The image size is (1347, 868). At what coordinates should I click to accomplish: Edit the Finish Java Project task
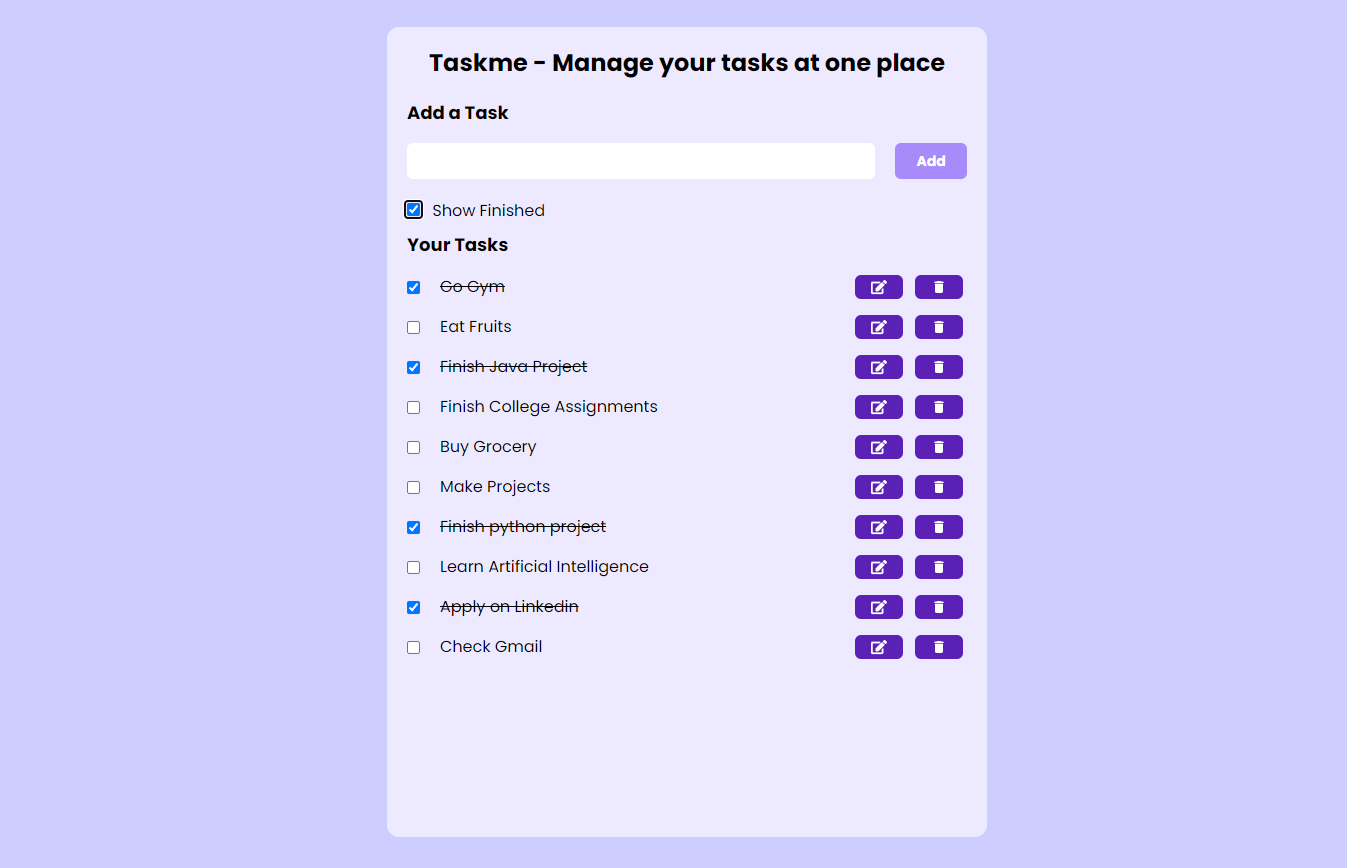point(879,367)
